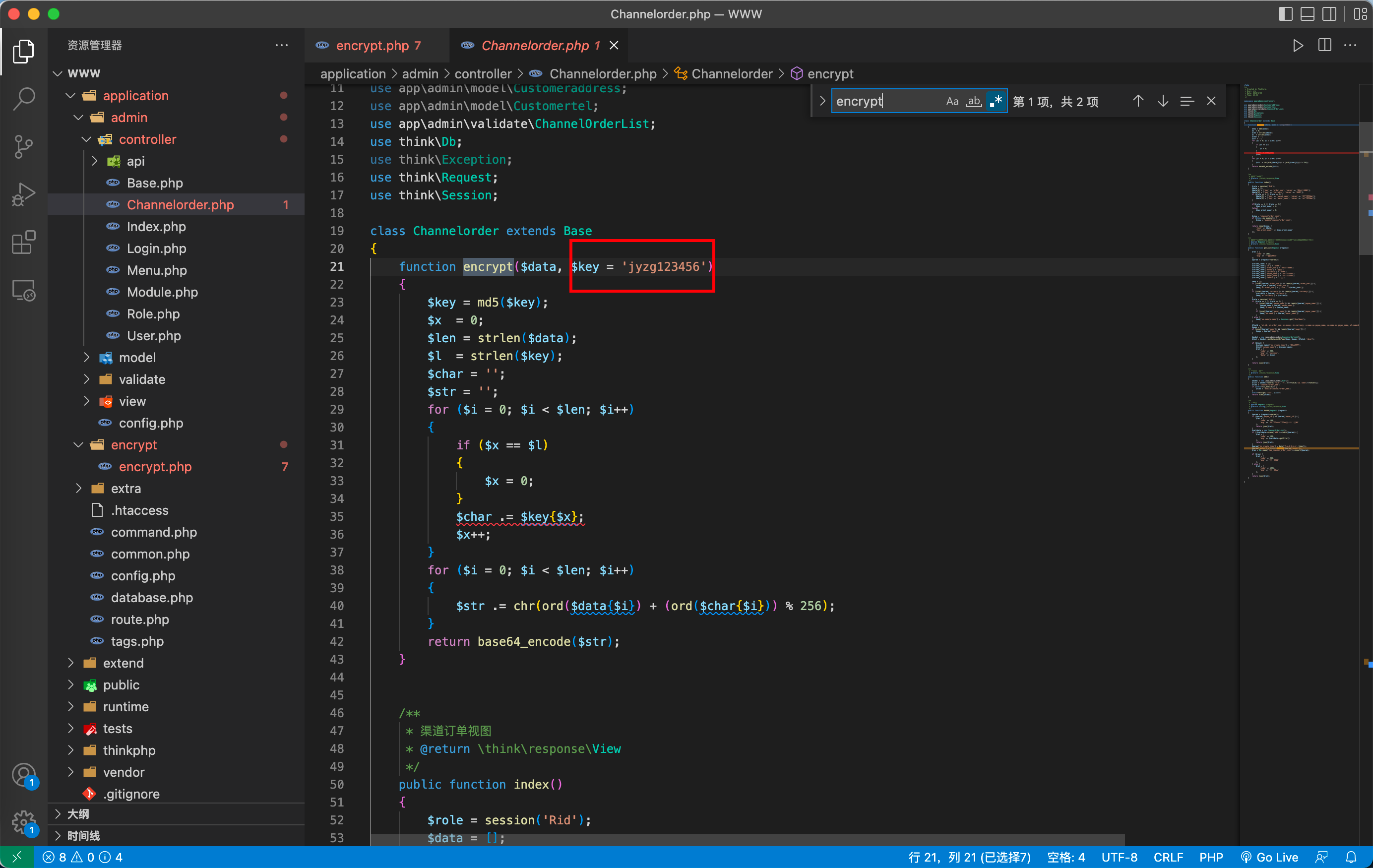
Task: Open problems count in status bar
Action: 83,857
